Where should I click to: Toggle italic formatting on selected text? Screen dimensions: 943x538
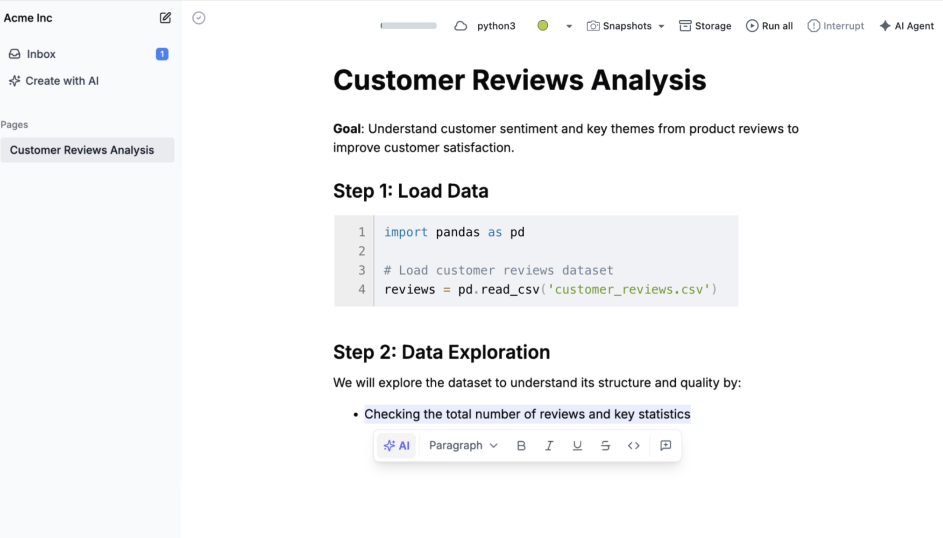(549, 446)
